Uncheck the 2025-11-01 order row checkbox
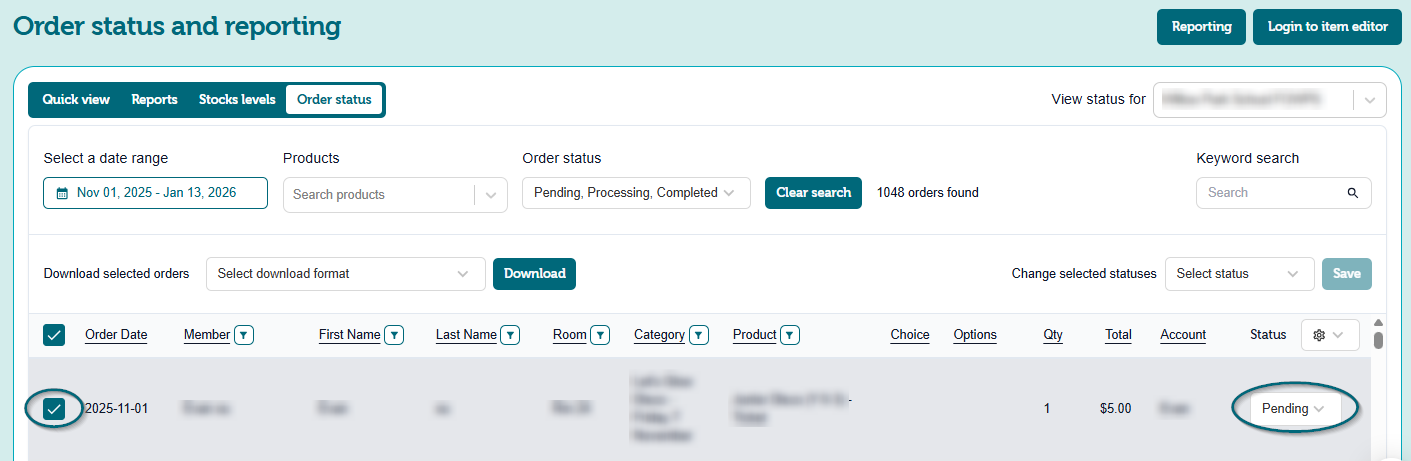 [x=54, y=408]
